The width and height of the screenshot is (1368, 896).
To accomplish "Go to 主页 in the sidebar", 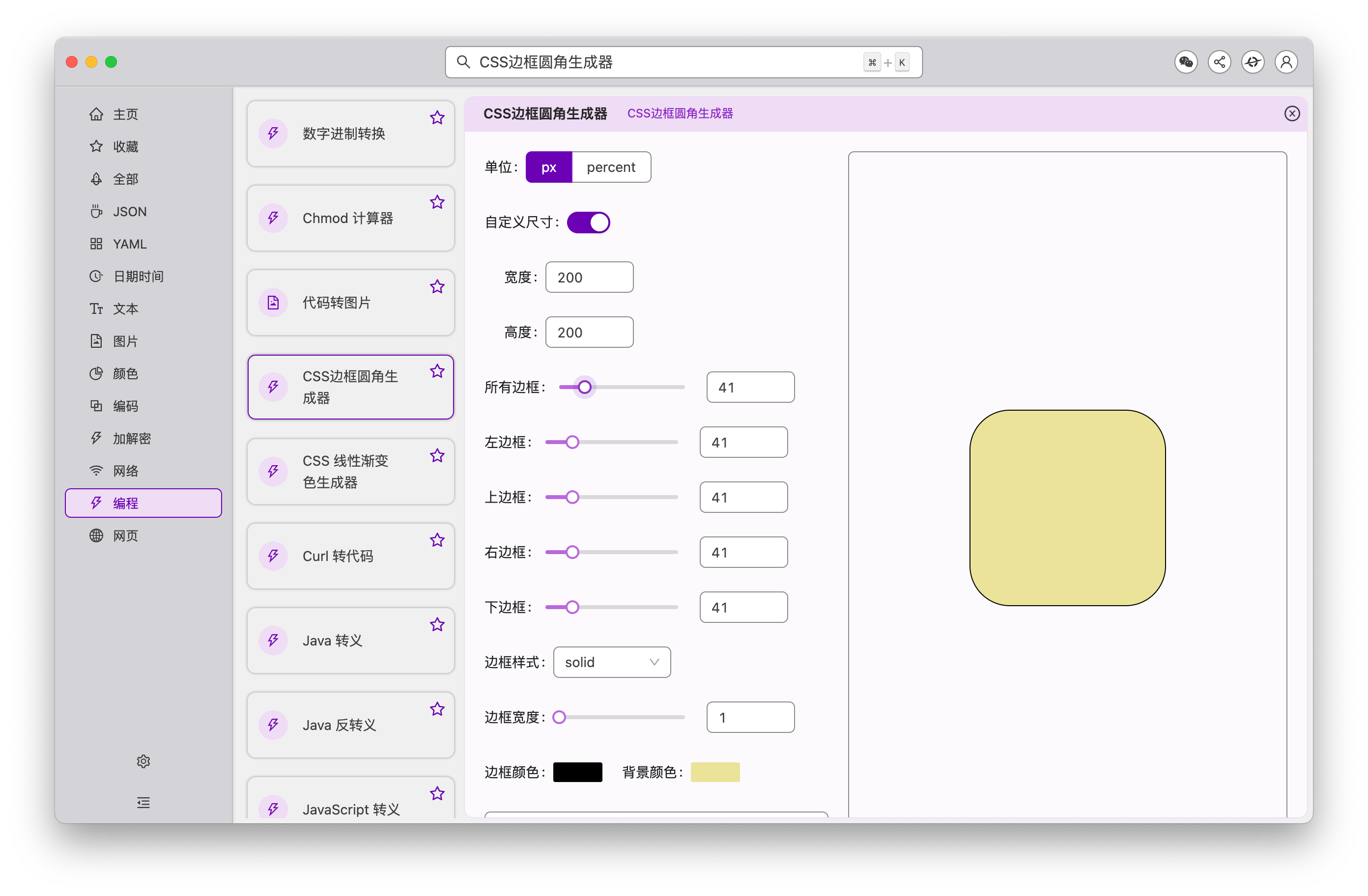I will [x=143, y=114].
